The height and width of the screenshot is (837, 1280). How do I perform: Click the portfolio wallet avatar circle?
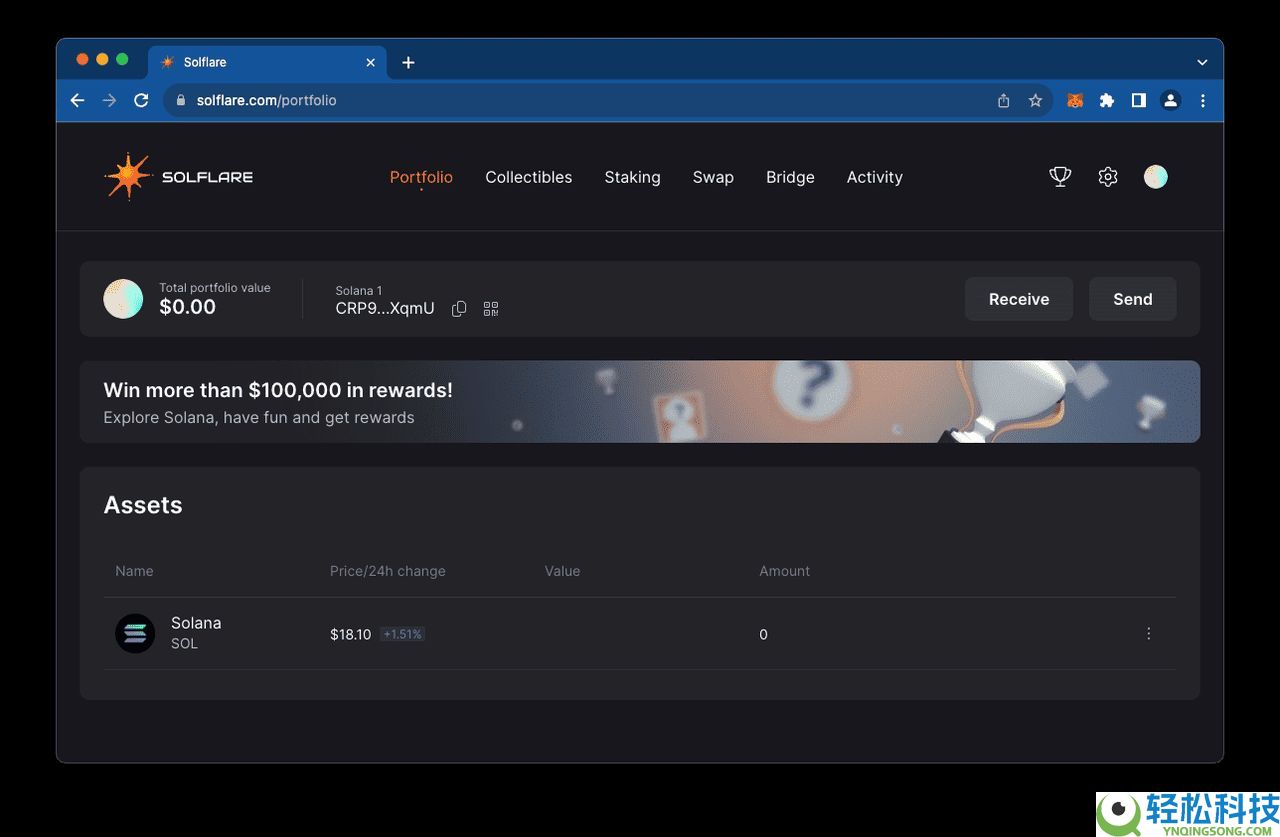tap(123, 299)
